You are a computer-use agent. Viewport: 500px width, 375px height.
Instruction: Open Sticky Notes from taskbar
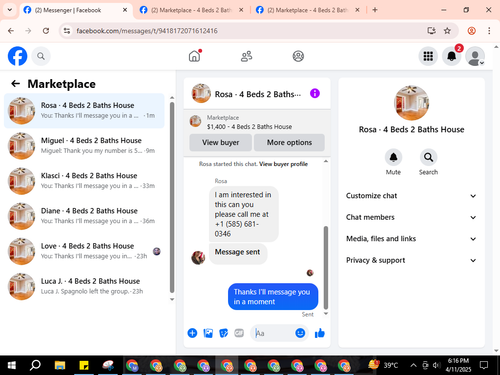click(84, 365)
